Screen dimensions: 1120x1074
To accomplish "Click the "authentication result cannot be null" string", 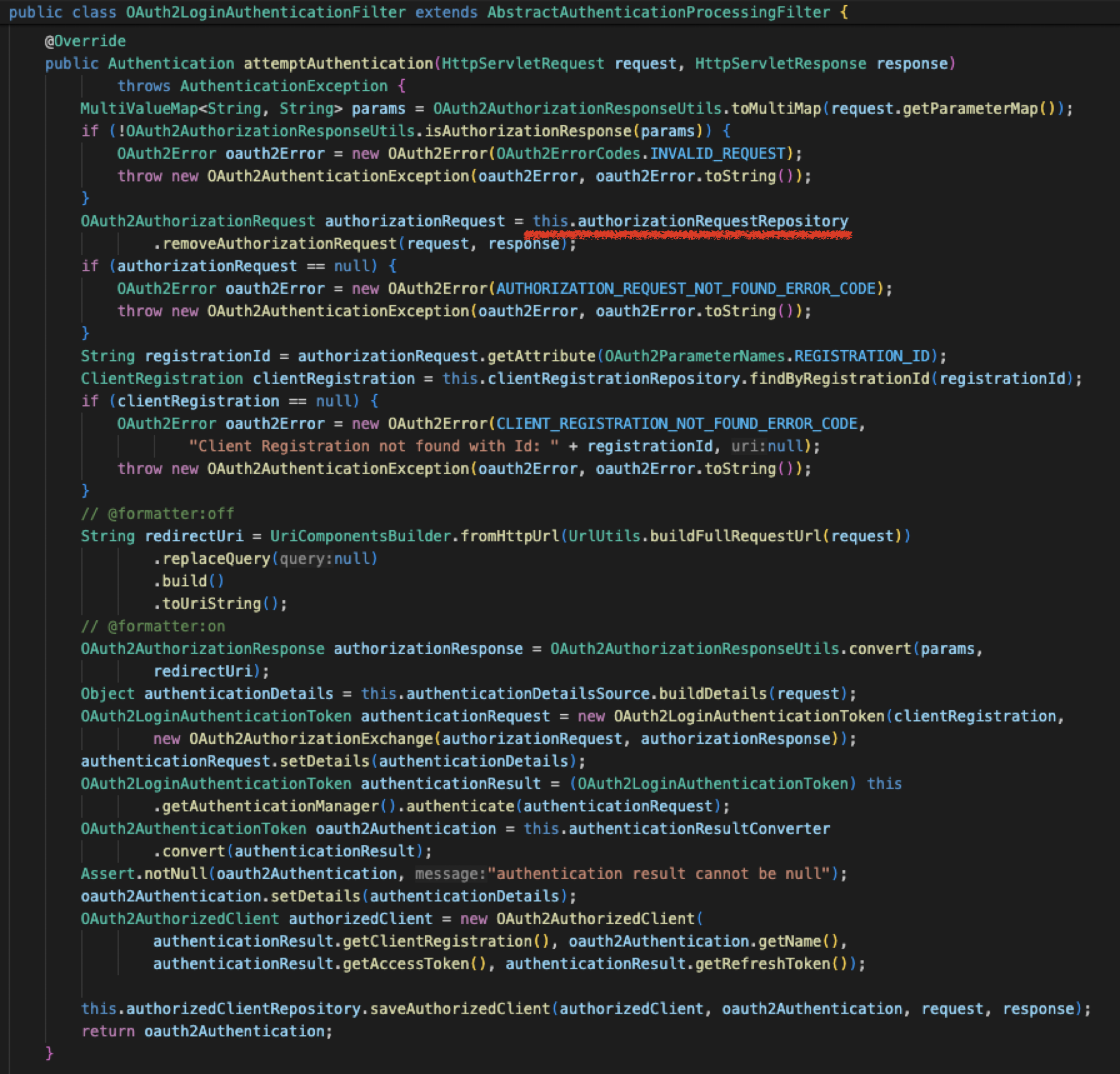I will tap(658, 874).
